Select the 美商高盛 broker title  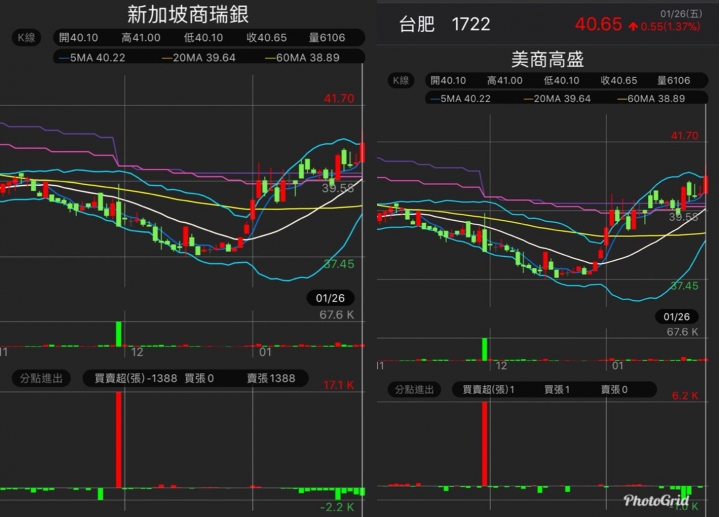(x=547, y=60)
